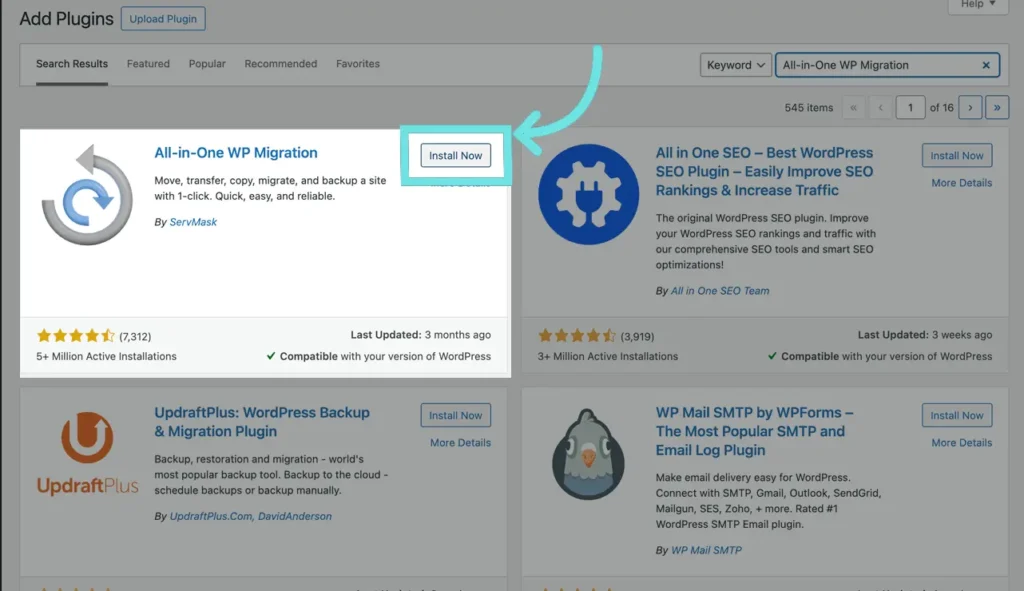Open the Recommended plugins tab
1024x591 pixels.
pos(281,64)
